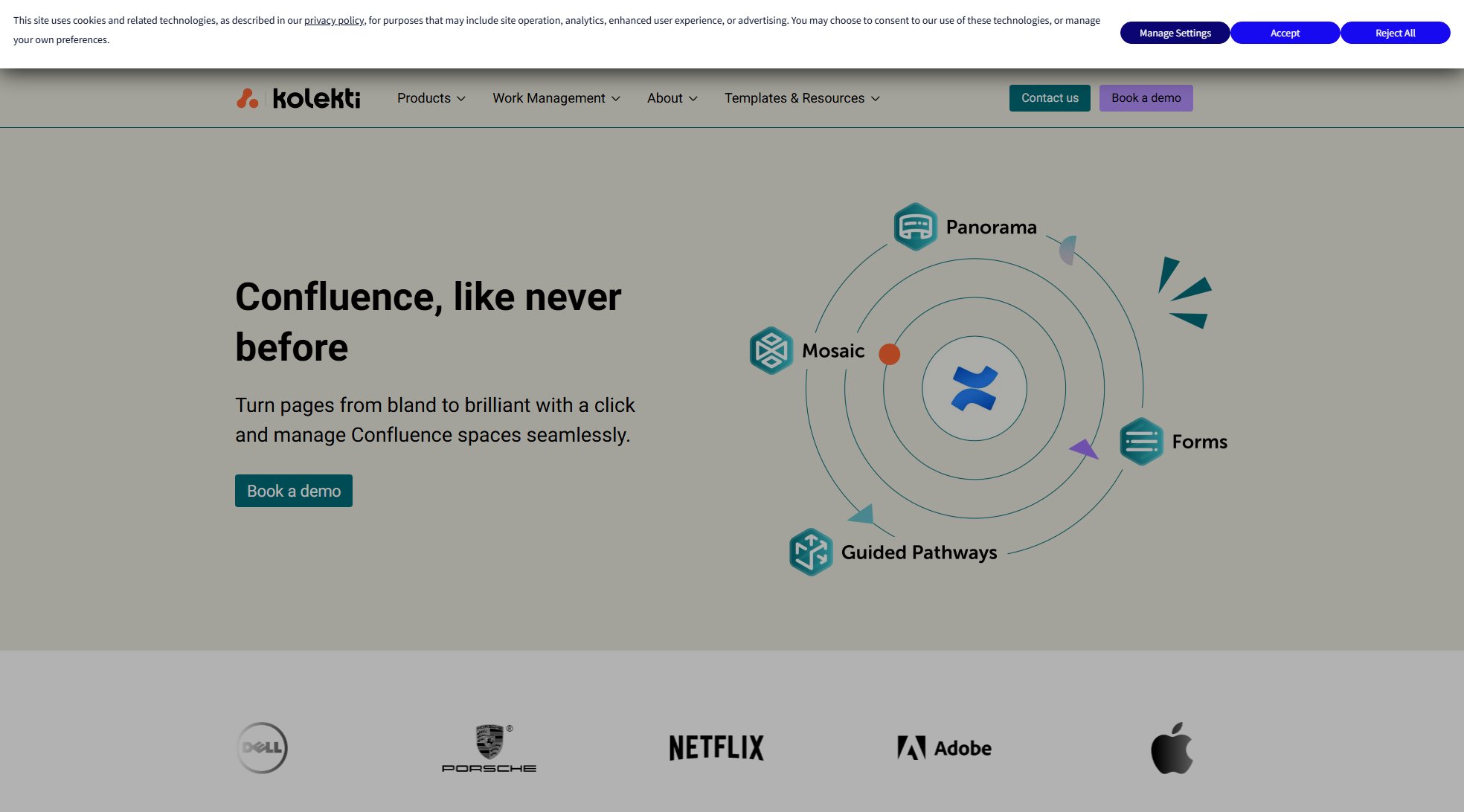Expand the Products dropdown menu

click(x=431, y=98)
